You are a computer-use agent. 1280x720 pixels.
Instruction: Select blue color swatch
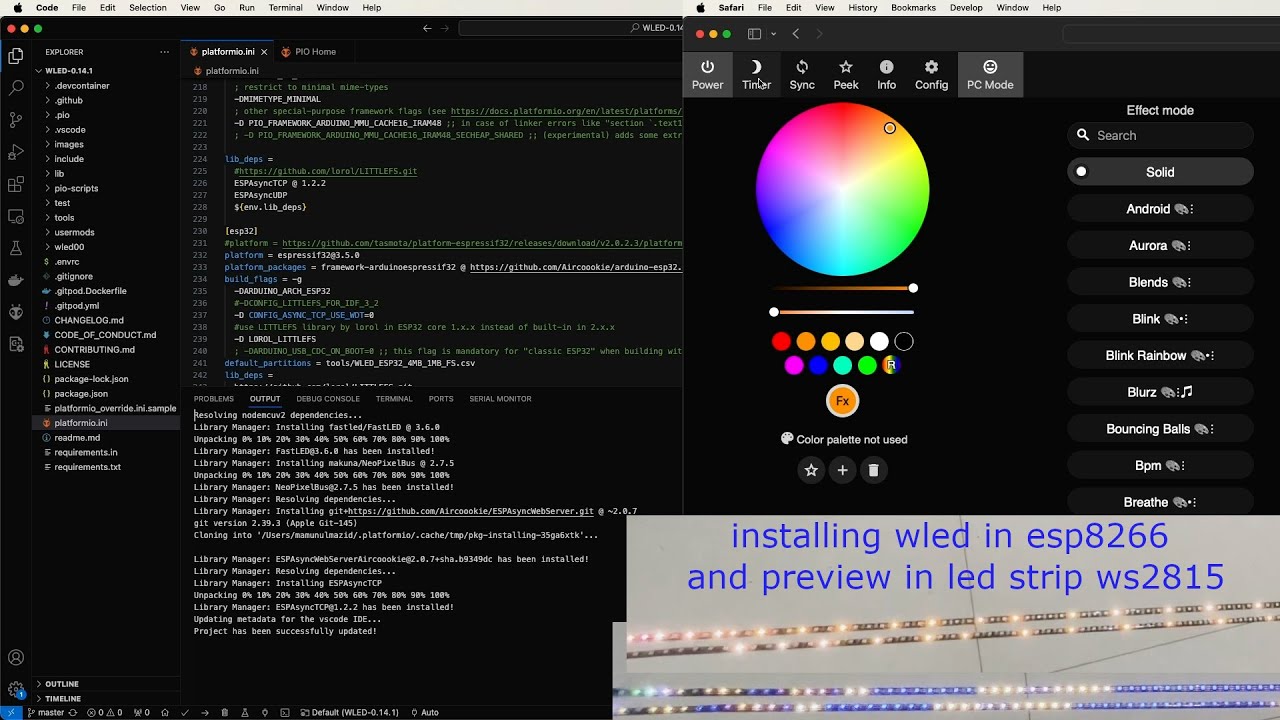(818, 366)
